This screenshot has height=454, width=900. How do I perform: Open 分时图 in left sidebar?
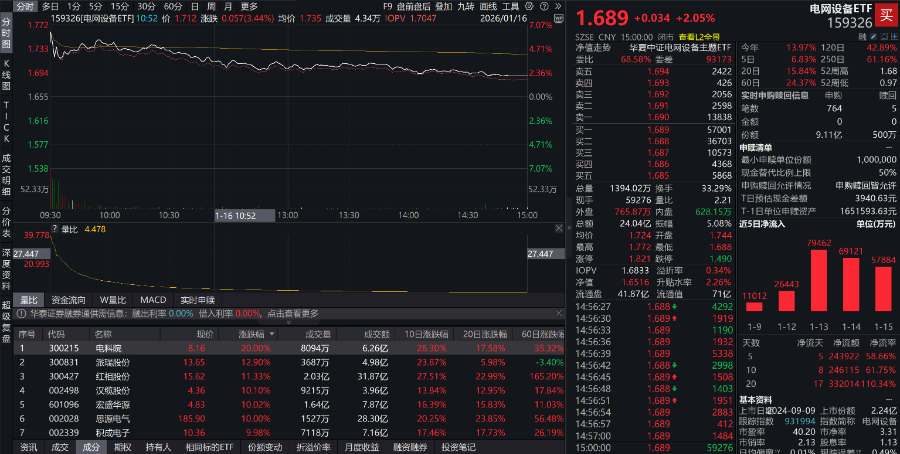coord(6,33)
